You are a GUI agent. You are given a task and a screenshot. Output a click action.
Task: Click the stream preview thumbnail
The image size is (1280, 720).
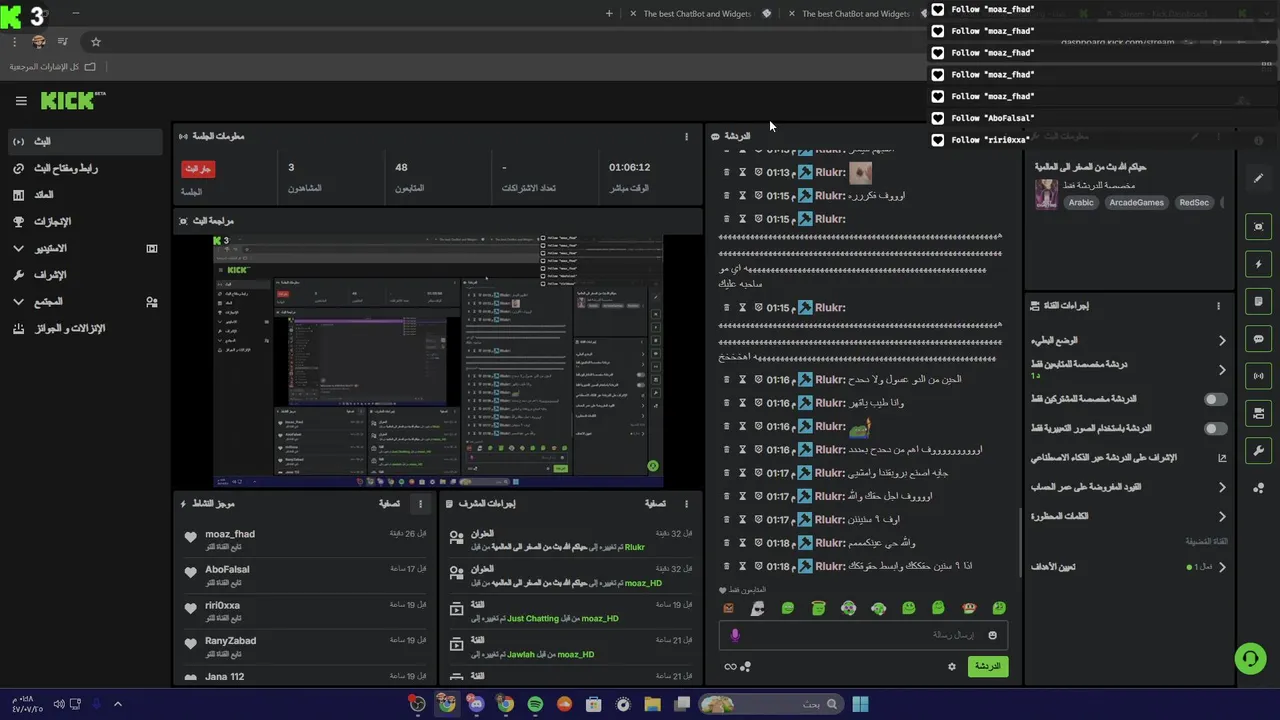pyautogui.click(x=438, y=361)
